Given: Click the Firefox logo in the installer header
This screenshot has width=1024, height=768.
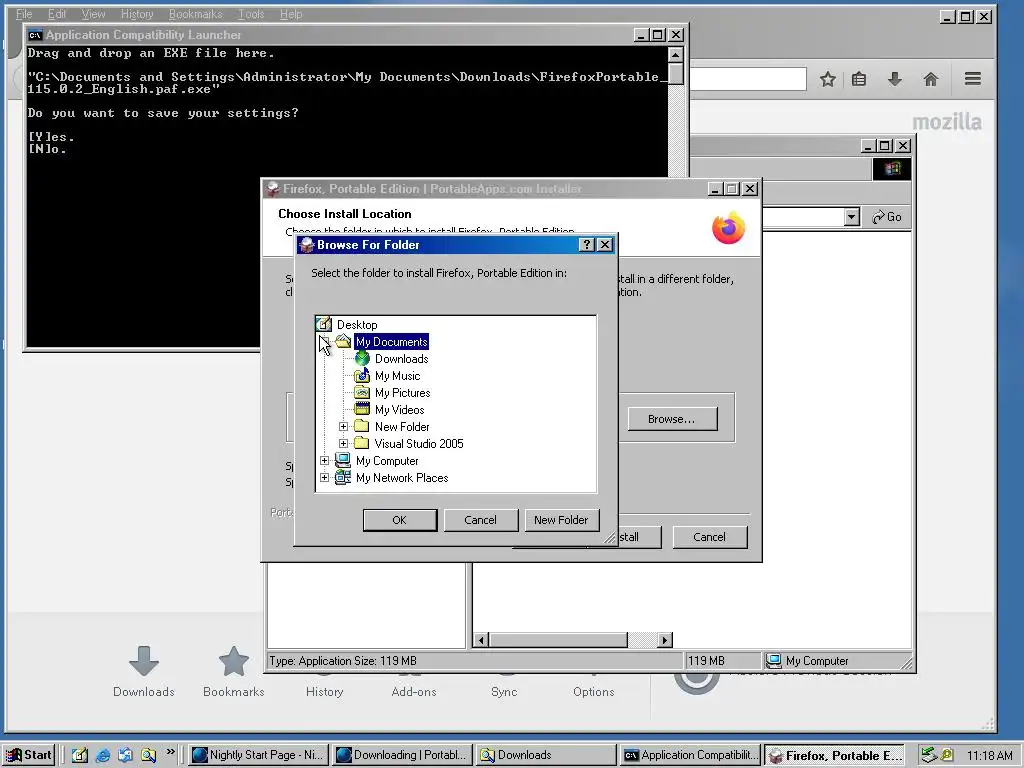Looking at the screenshot, I should pos(728,228).
